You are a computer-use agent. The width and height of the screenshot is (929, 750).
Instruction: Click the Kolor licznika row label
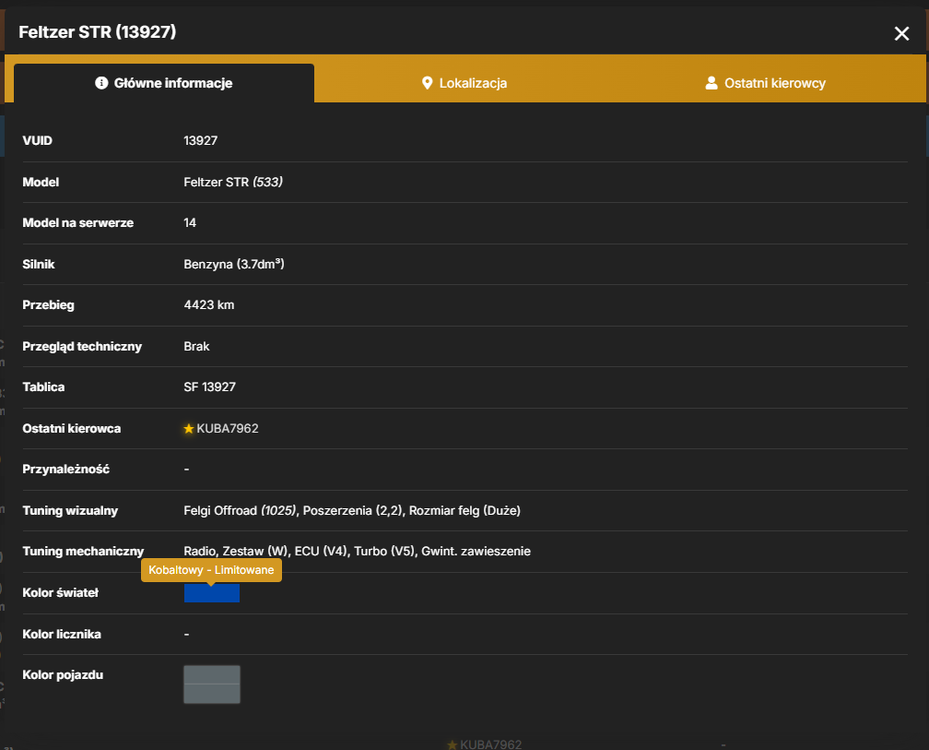click(62, 634)
